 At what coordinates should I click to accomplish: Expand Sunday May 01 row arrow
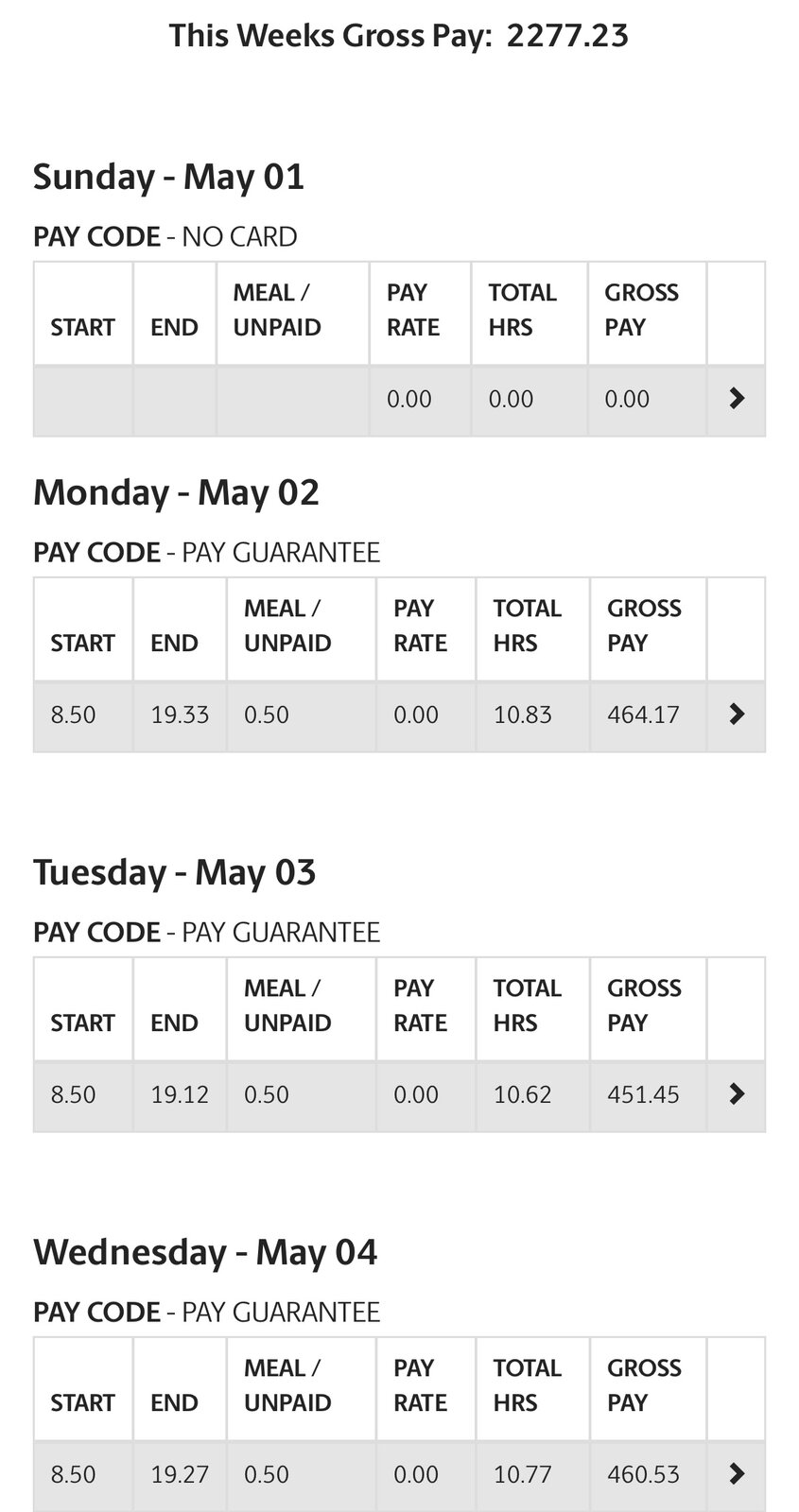[x=738, y=399]
